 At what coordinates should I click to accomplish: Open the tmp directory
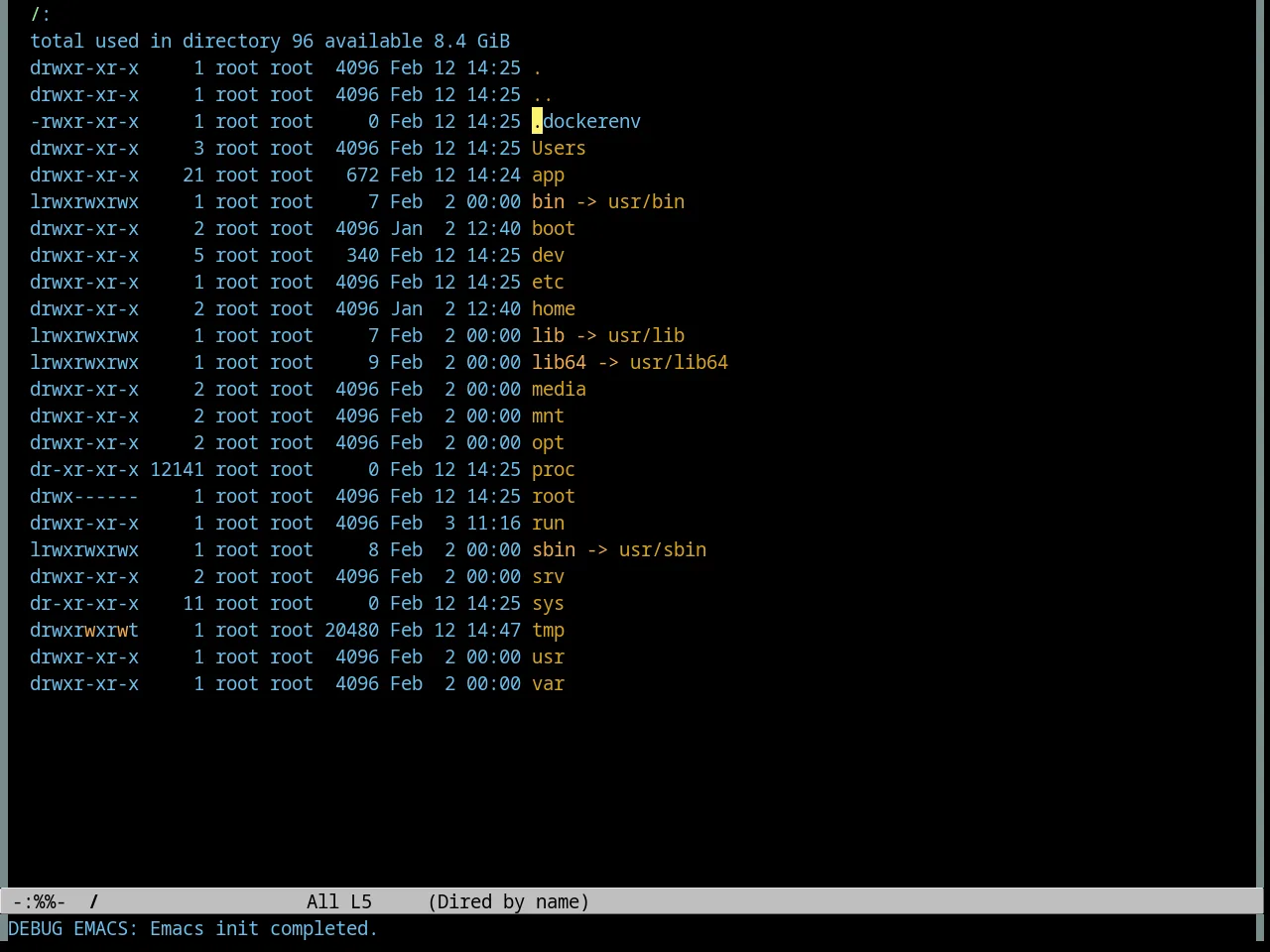click(548, 630)
